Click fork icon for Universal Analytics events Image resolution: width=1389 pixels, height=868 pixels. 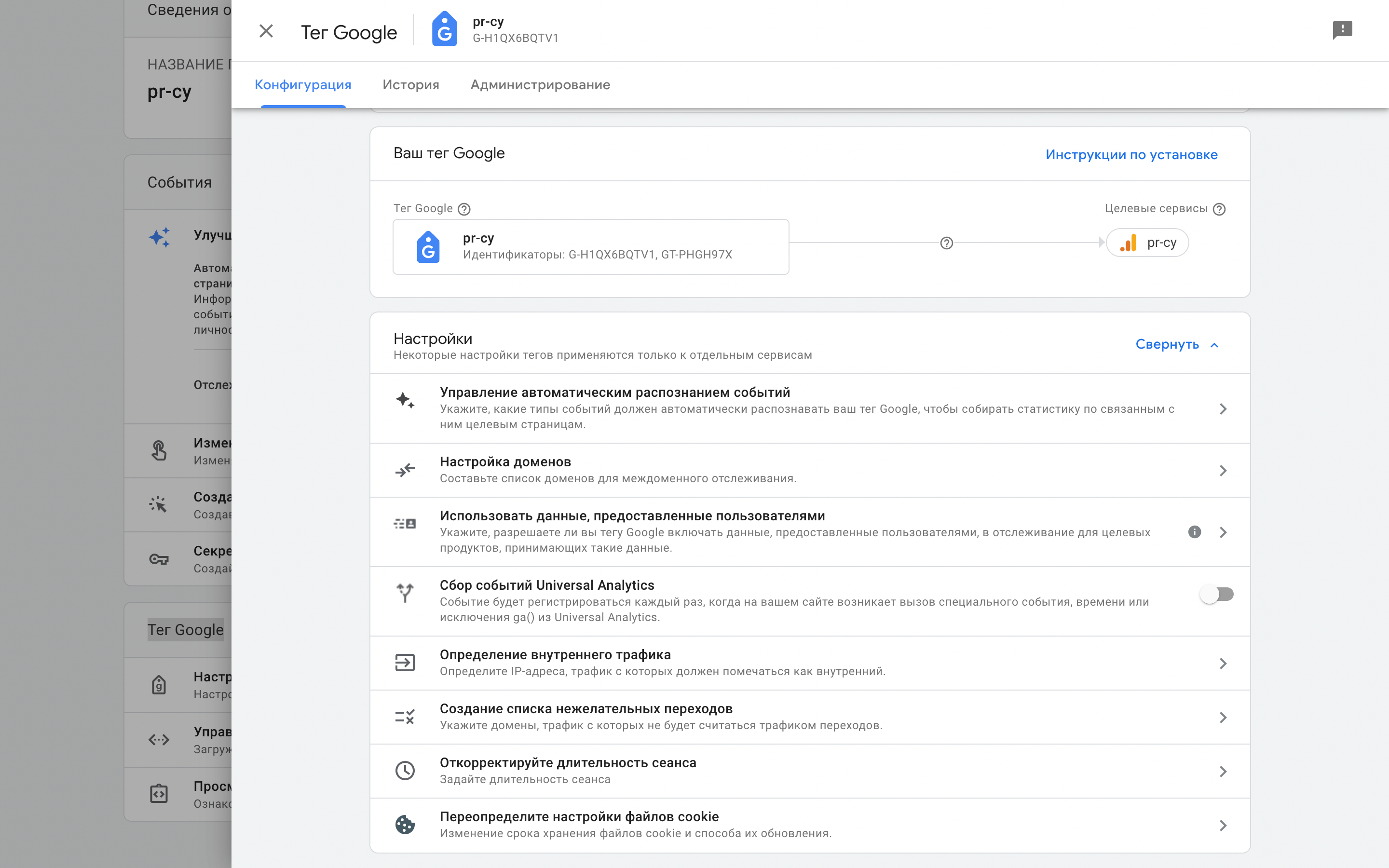(x=405, y=593)
